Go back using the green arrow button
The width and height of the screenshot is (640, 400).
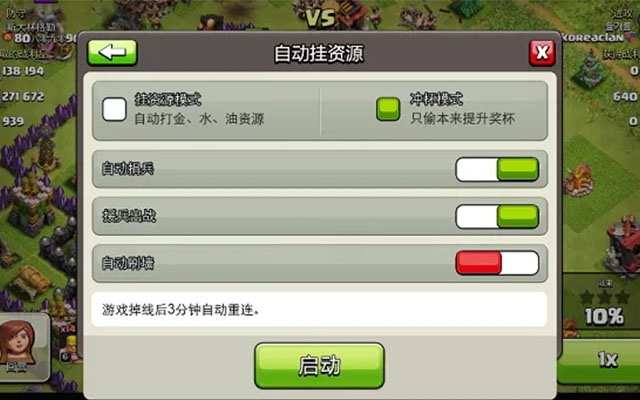point(112,53)
